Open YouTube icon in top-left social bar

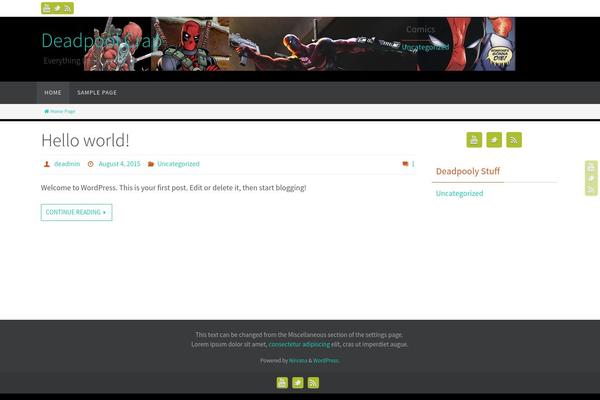(47, 8)
